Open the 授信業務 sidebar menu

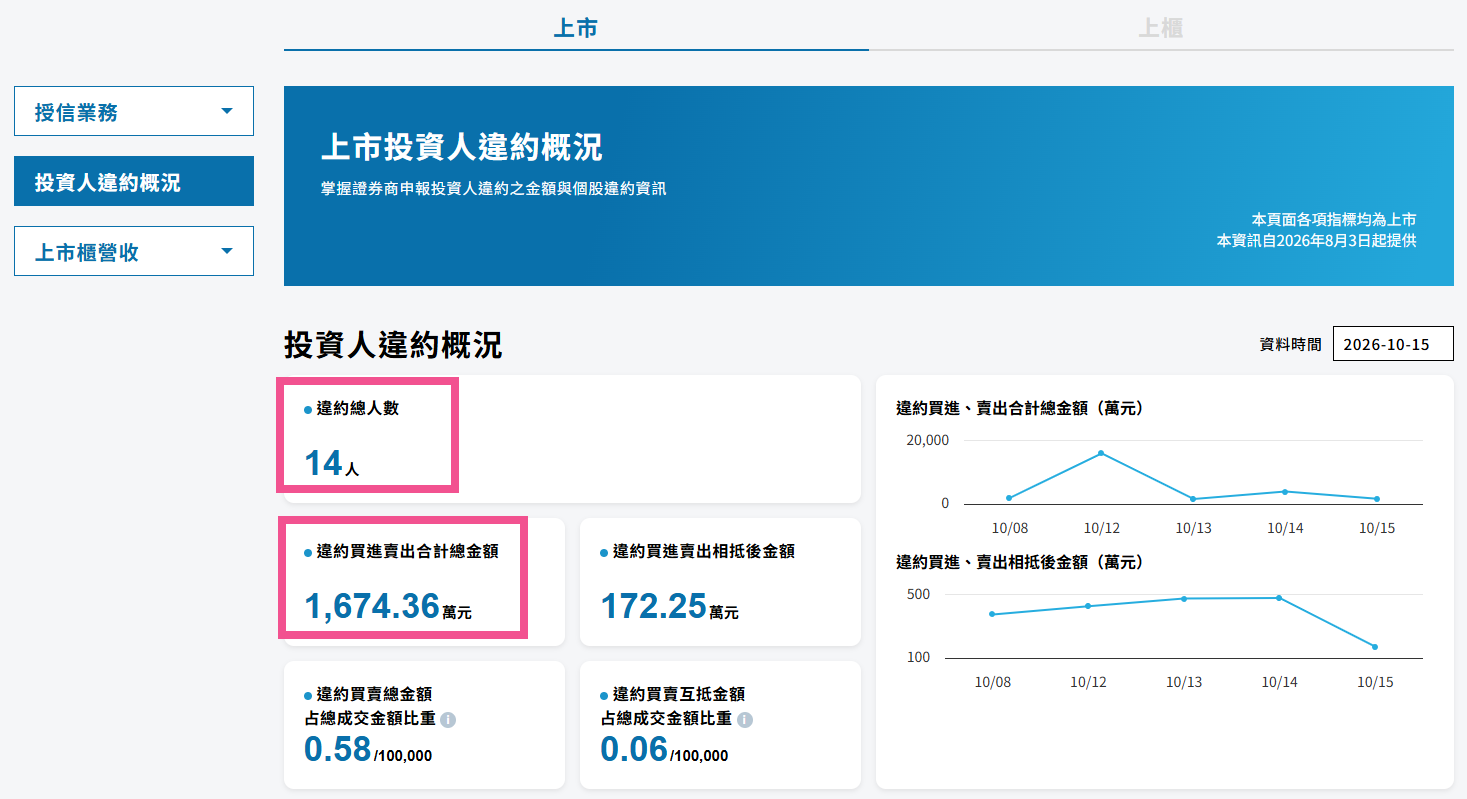pos(134,111)
